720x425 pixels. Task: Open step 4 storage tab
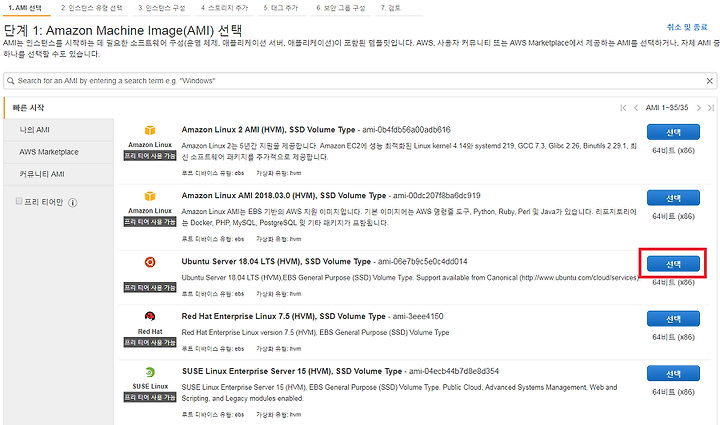[225, 8]
